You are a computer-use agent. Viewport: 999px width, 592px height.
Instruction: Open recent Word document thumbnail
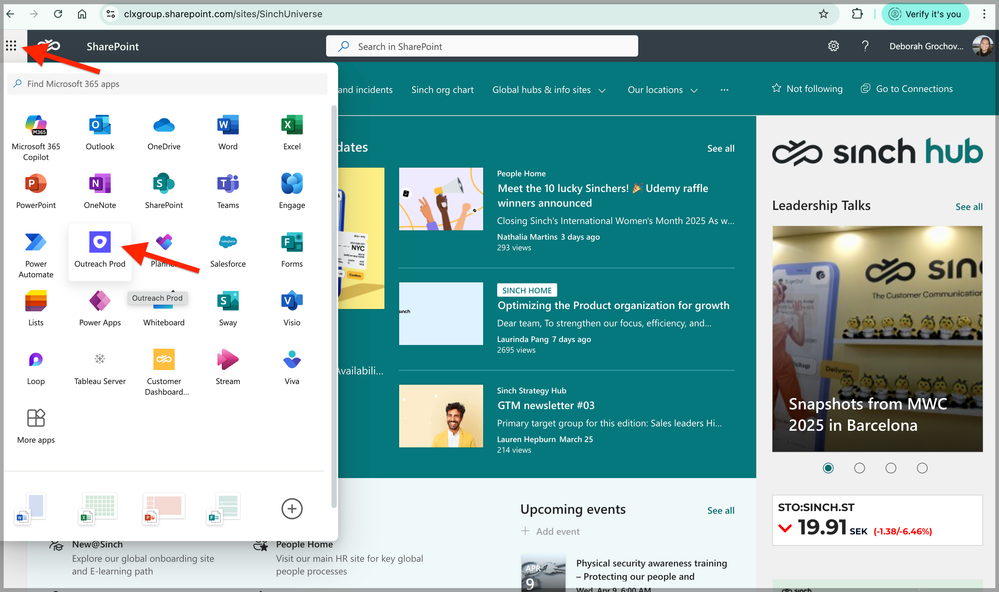click(31, 509)
